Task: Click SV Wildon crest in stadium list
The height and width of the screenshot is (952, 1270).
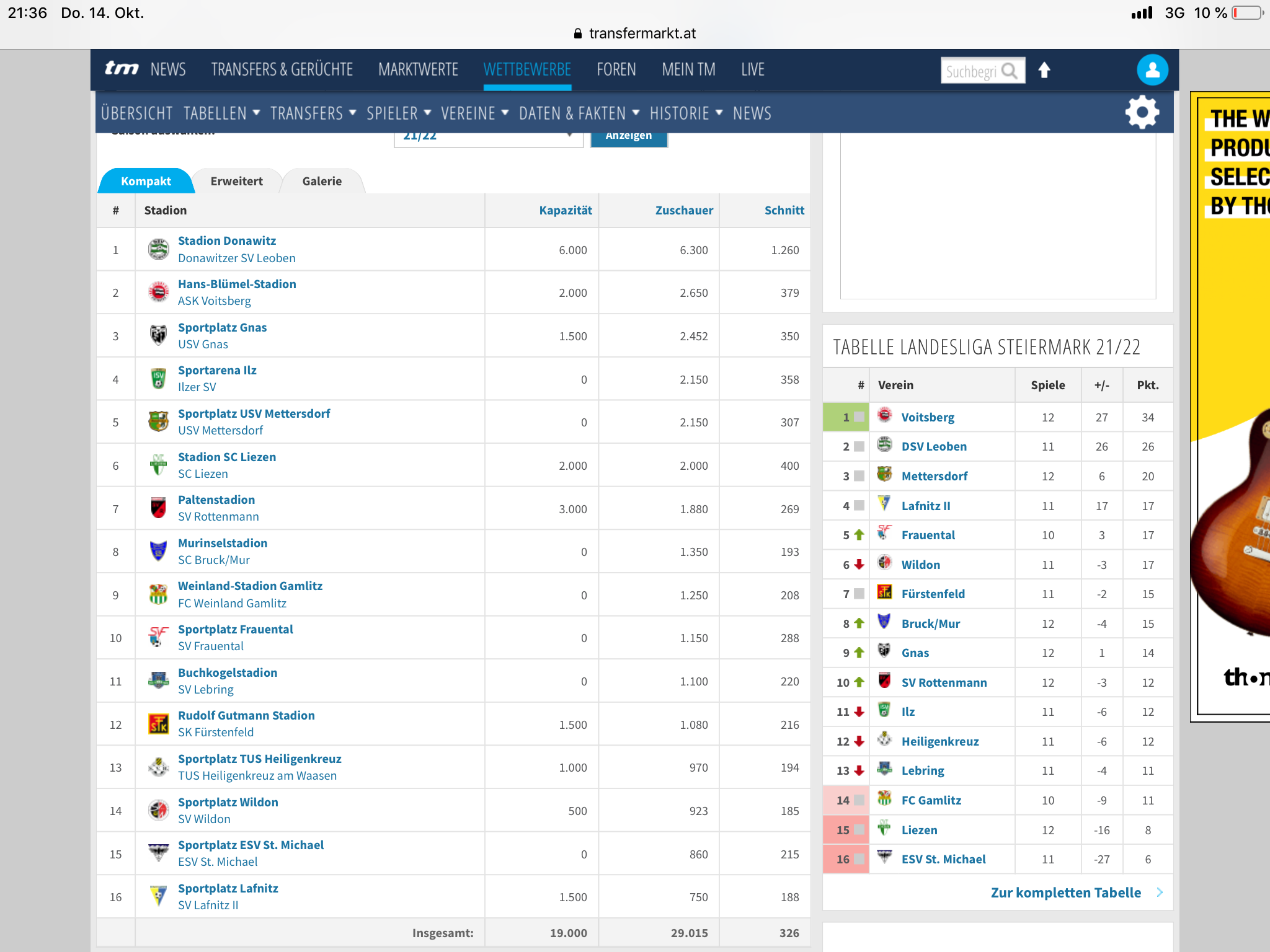Action: coord(159,810)
